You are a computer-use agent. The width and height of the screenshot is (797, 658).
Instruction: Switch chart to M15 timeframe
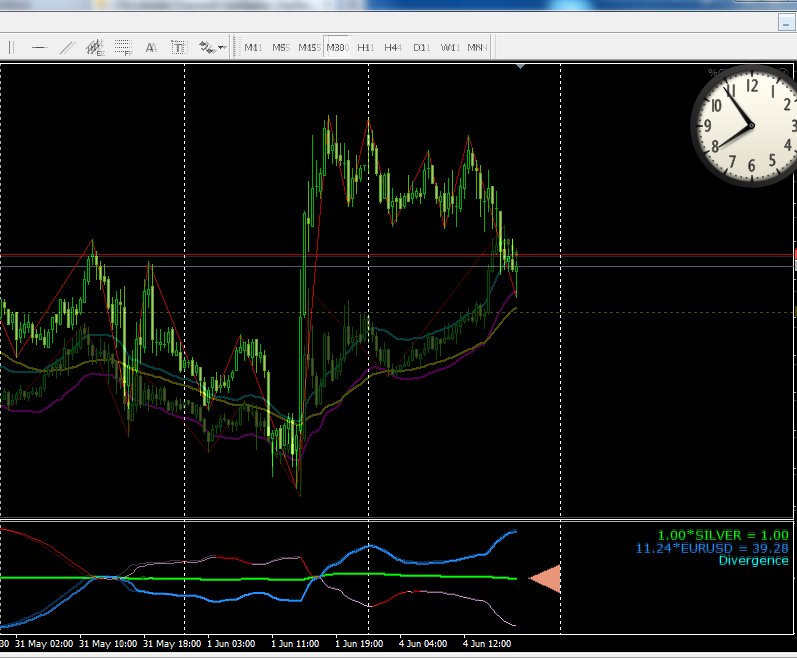pos(308,47)
